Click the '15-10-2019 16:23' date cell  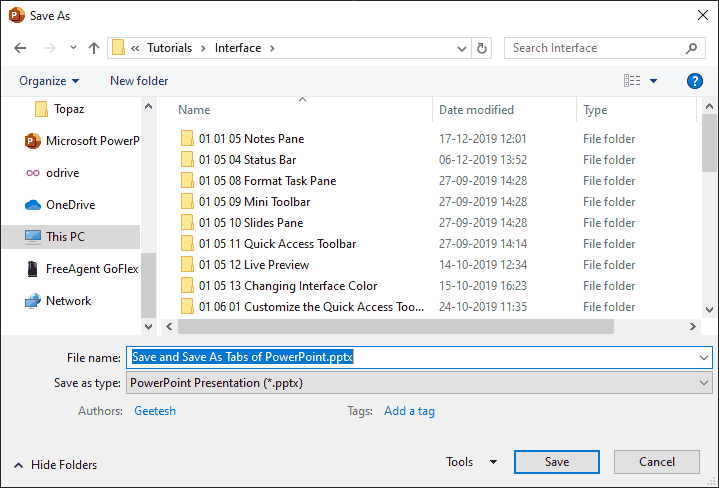click(483, 286)
